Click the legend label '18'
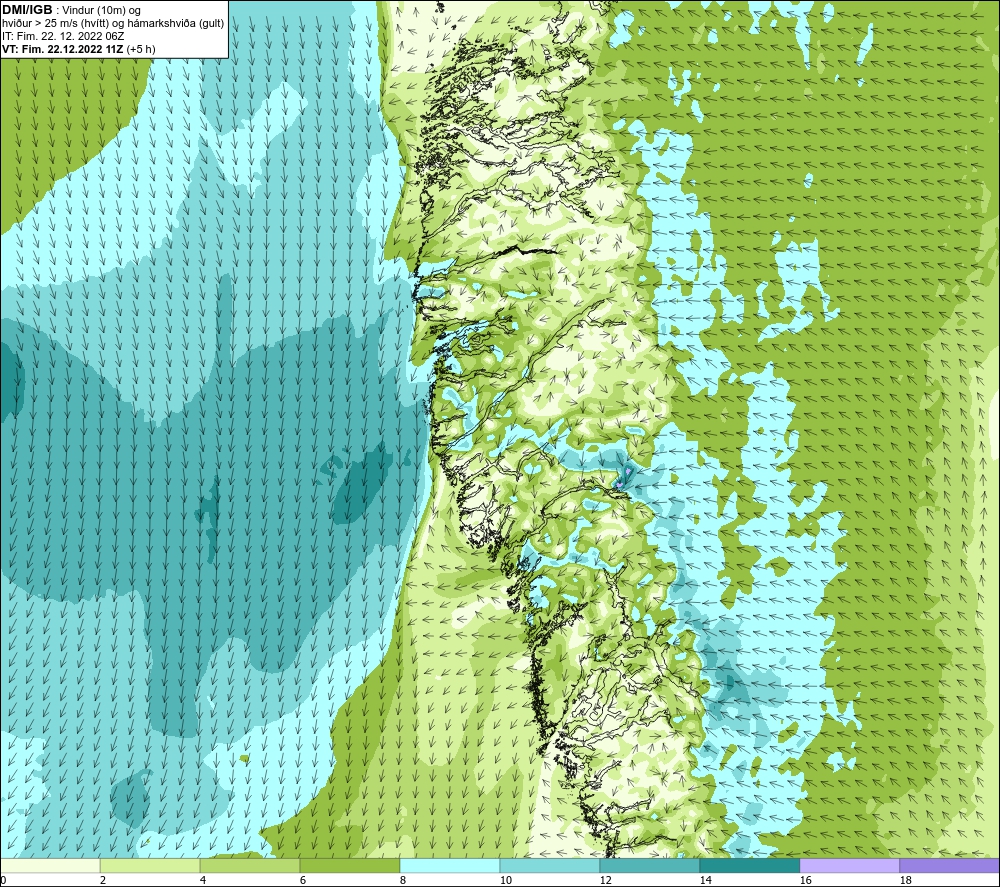1000x887 pixels. (905, 881)
